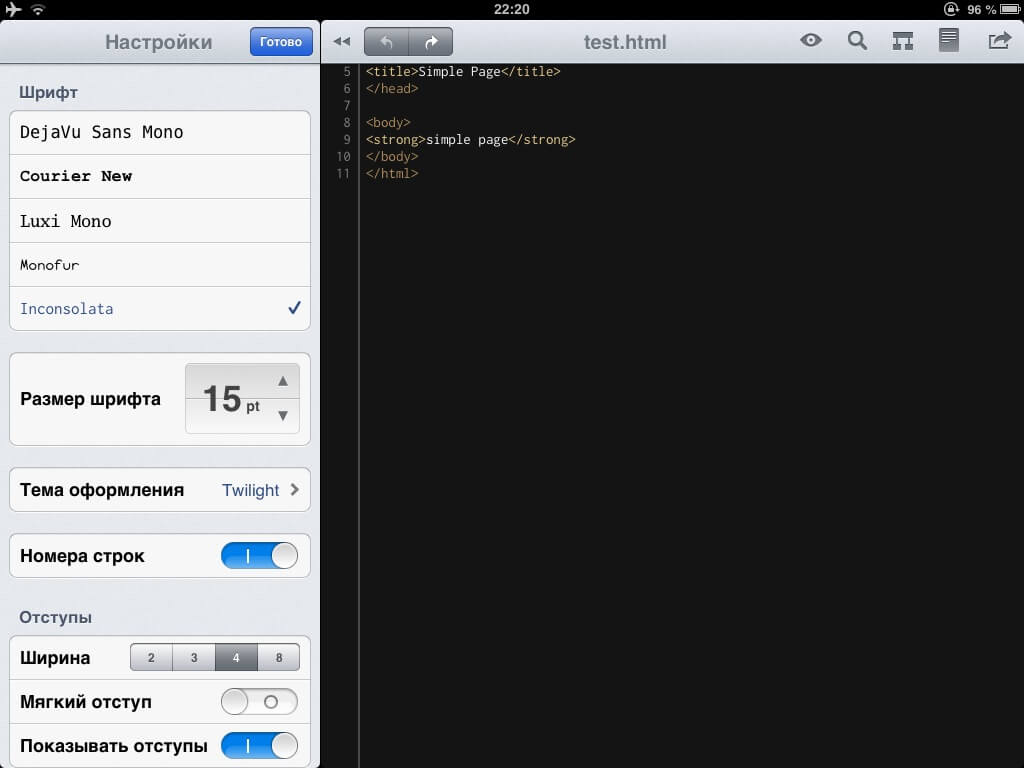The width and height of the screenshot is (1024, 768).
Task: Collapse sidebar with double-arrow icon
Action: [342, 42]
